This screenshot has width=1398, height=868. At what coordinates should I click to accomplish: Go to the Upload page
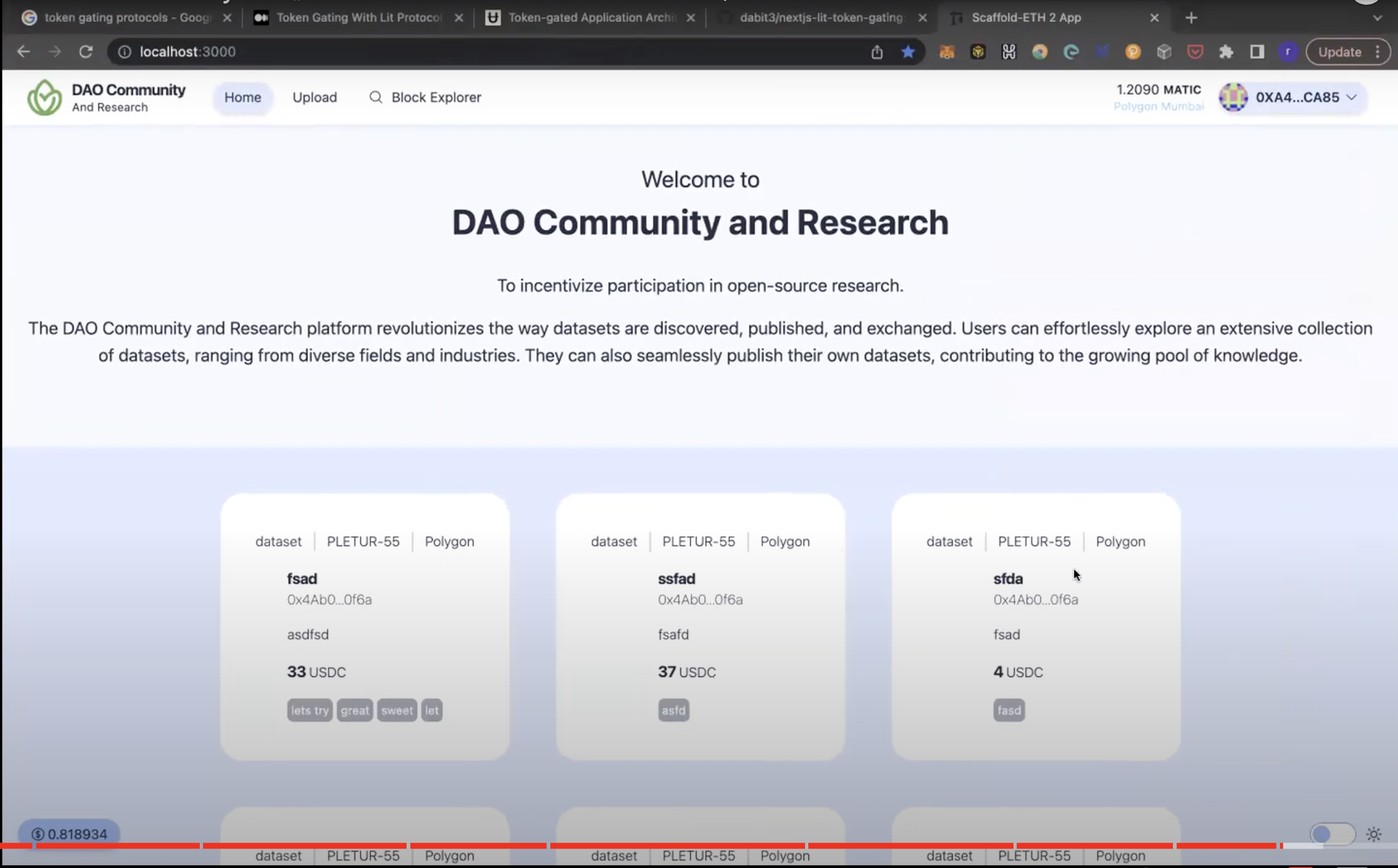coord(314,97)
